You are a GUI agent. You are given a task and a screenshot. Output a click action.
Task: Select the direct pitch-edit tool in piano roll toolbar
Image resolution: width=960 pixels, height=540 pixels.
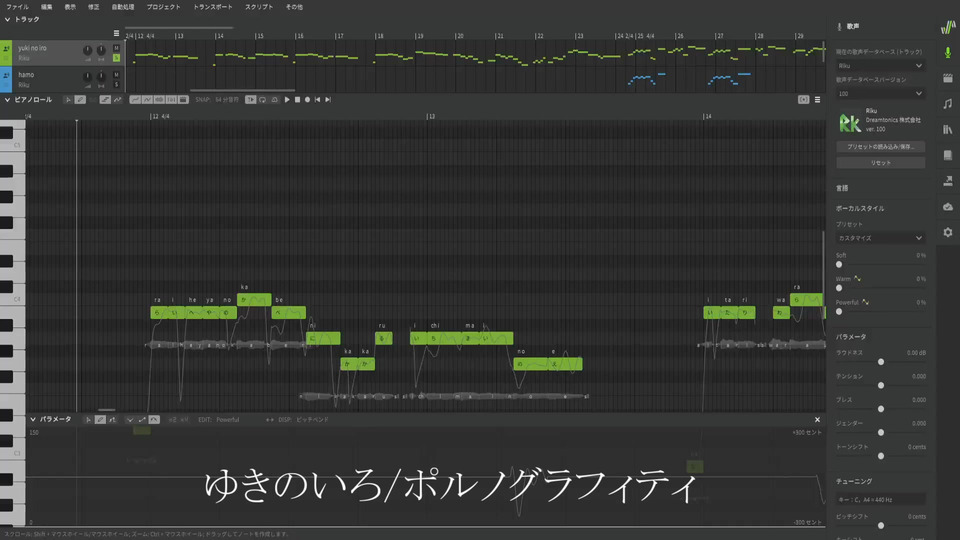105,100
